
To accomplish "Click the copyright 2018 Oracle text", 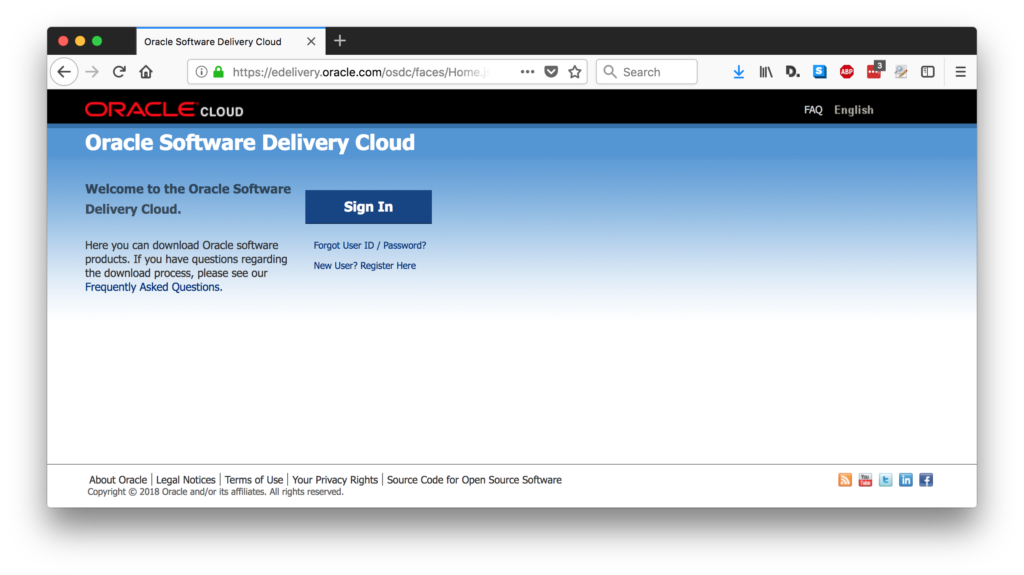I will pos(216,492).
